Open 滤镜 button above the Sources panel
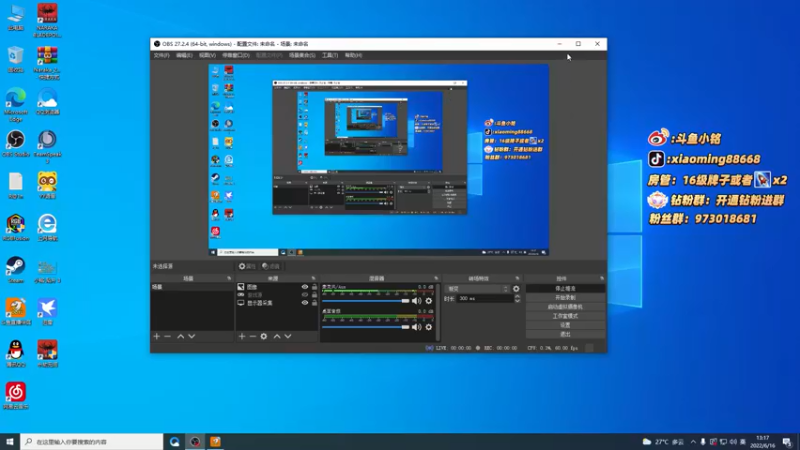The image size is (800, 450). tap(271, 266)
